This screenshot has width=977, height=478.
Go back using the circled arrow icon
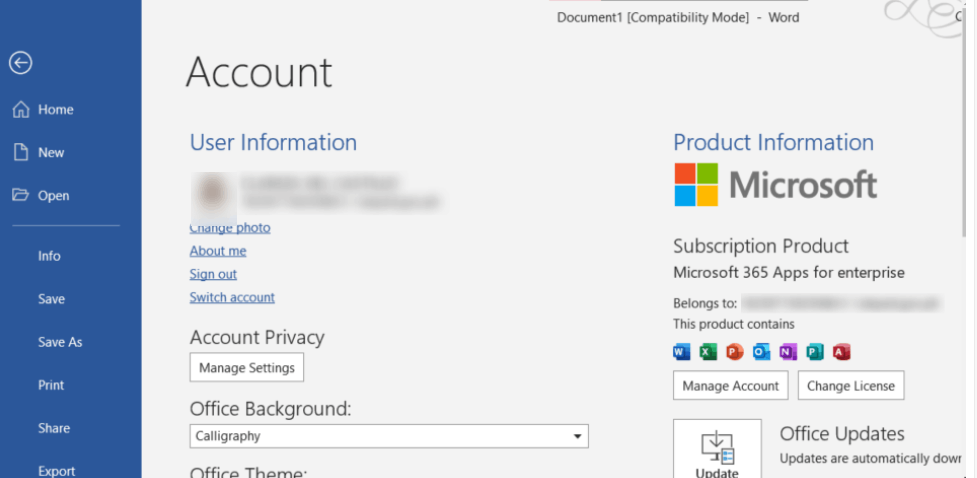click(x=21, y=63)
